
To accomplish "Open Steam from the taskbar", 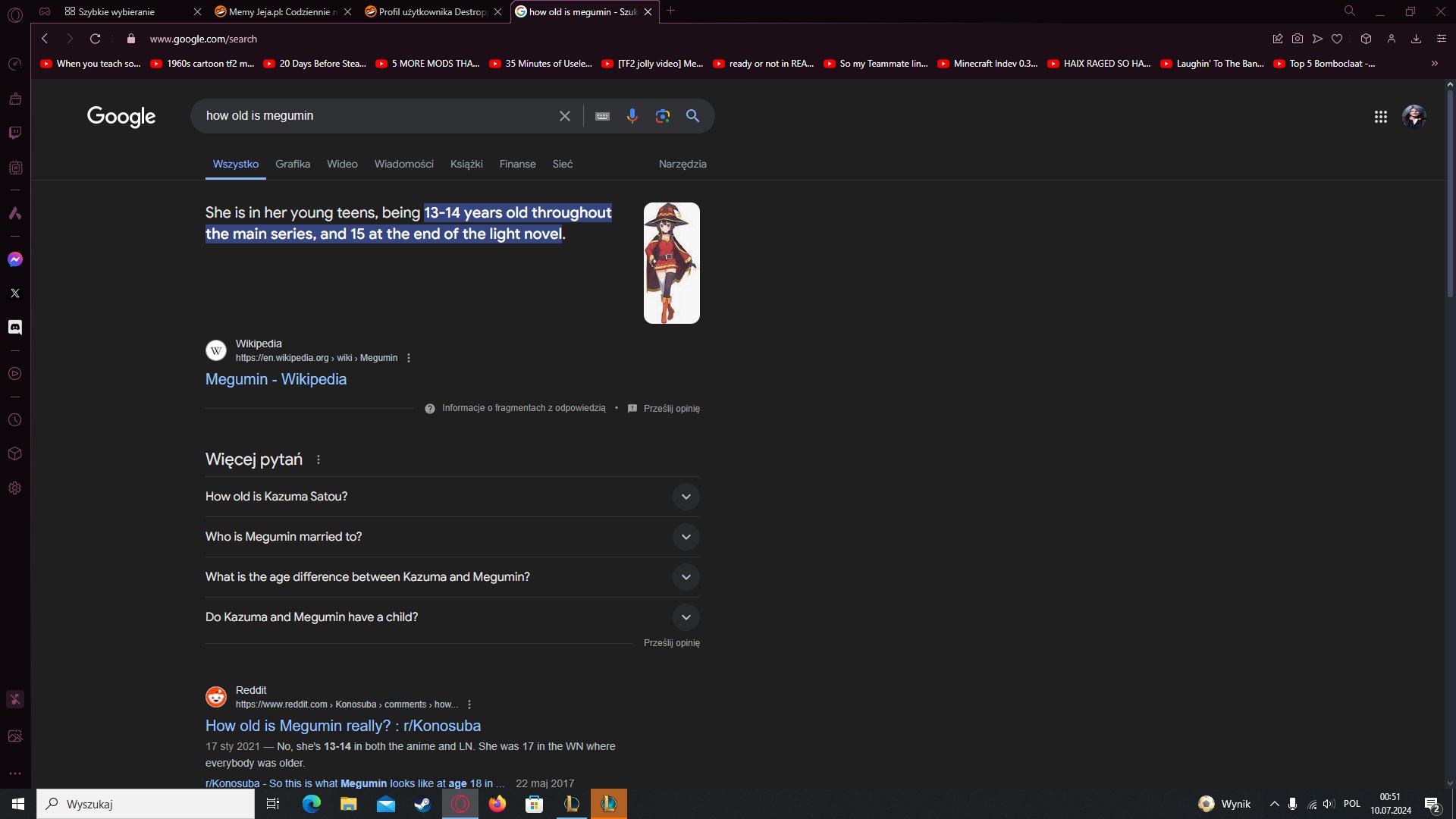I will pyautogui.click(x=422, y=804).
